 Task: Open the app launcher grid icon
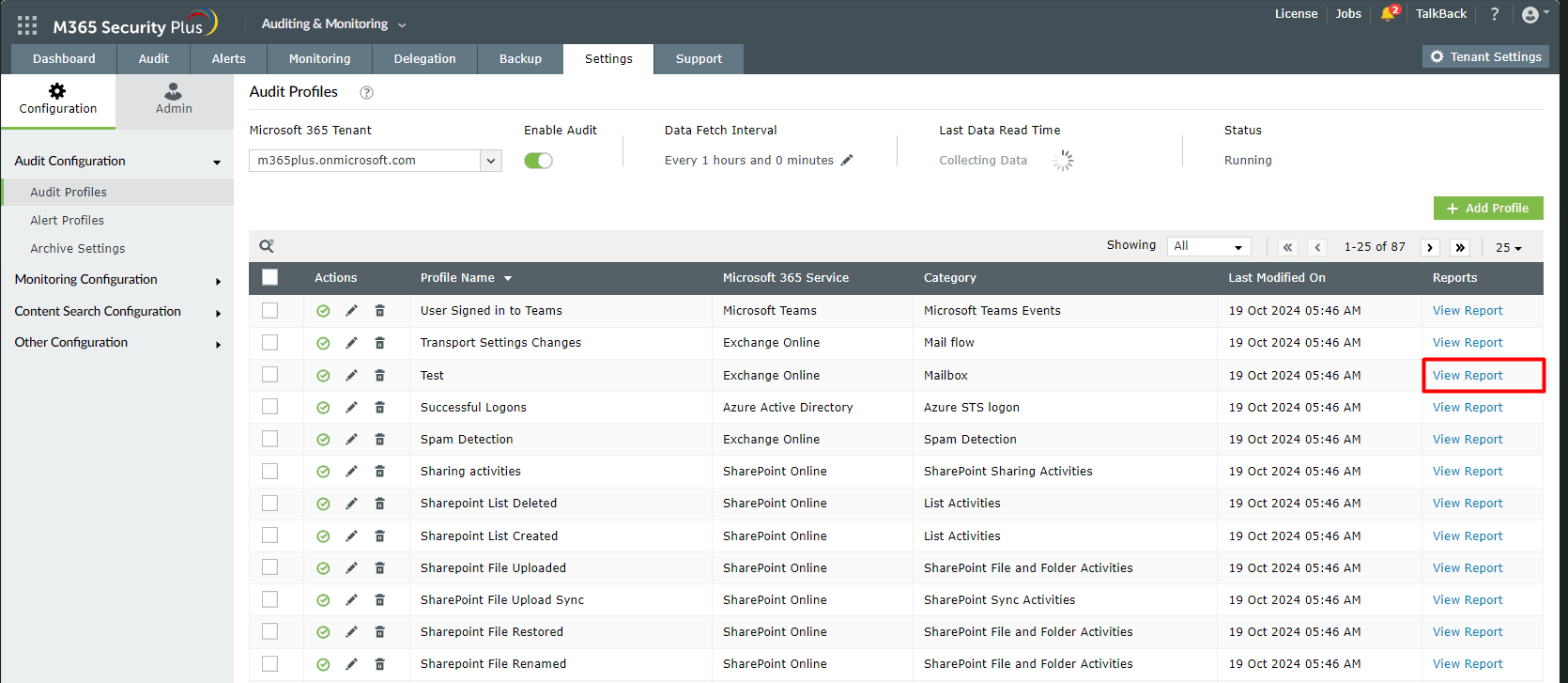(x=27, y=25)
